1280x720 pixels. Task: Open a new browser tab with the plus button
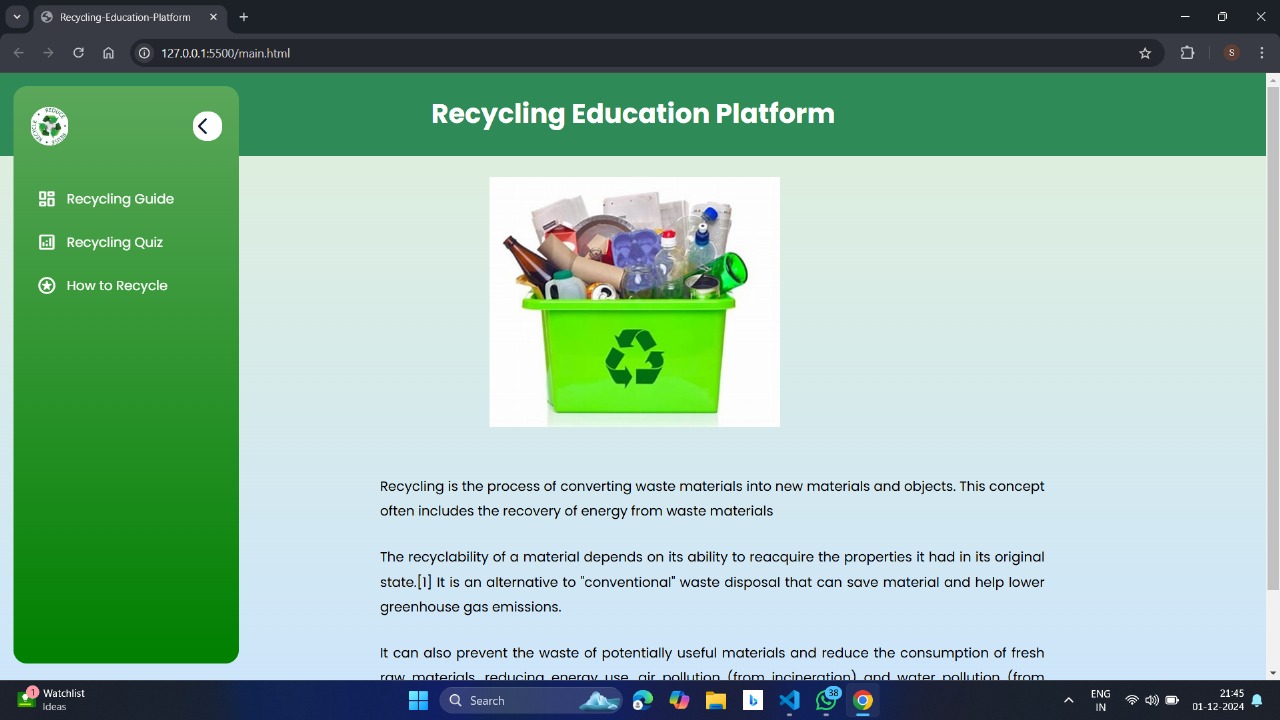point(243,17)
